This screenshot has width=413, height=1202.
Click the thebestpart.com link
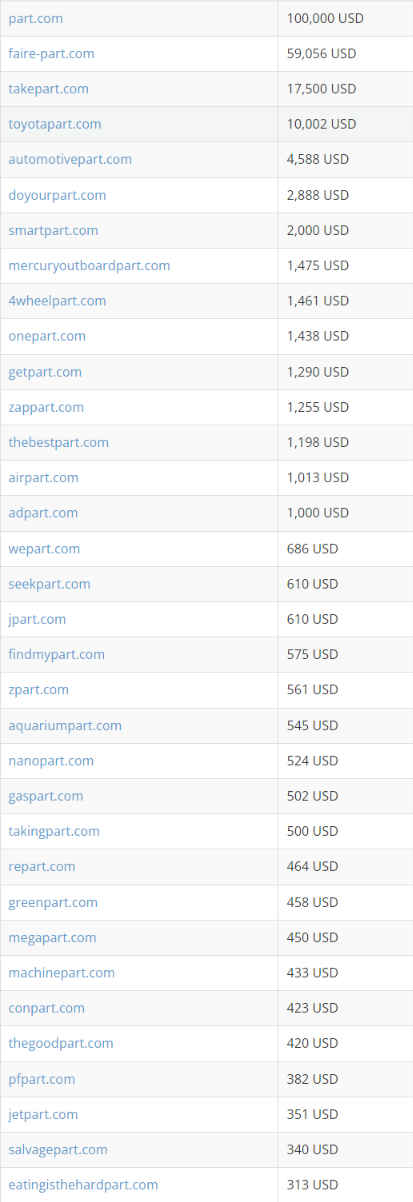click(58, 442)
